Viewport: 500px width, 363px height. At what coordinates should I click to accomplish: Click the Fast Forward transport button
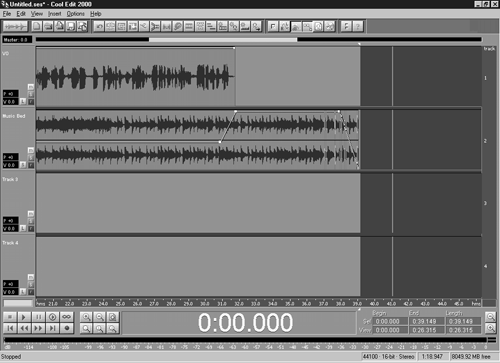click(38, 328)
